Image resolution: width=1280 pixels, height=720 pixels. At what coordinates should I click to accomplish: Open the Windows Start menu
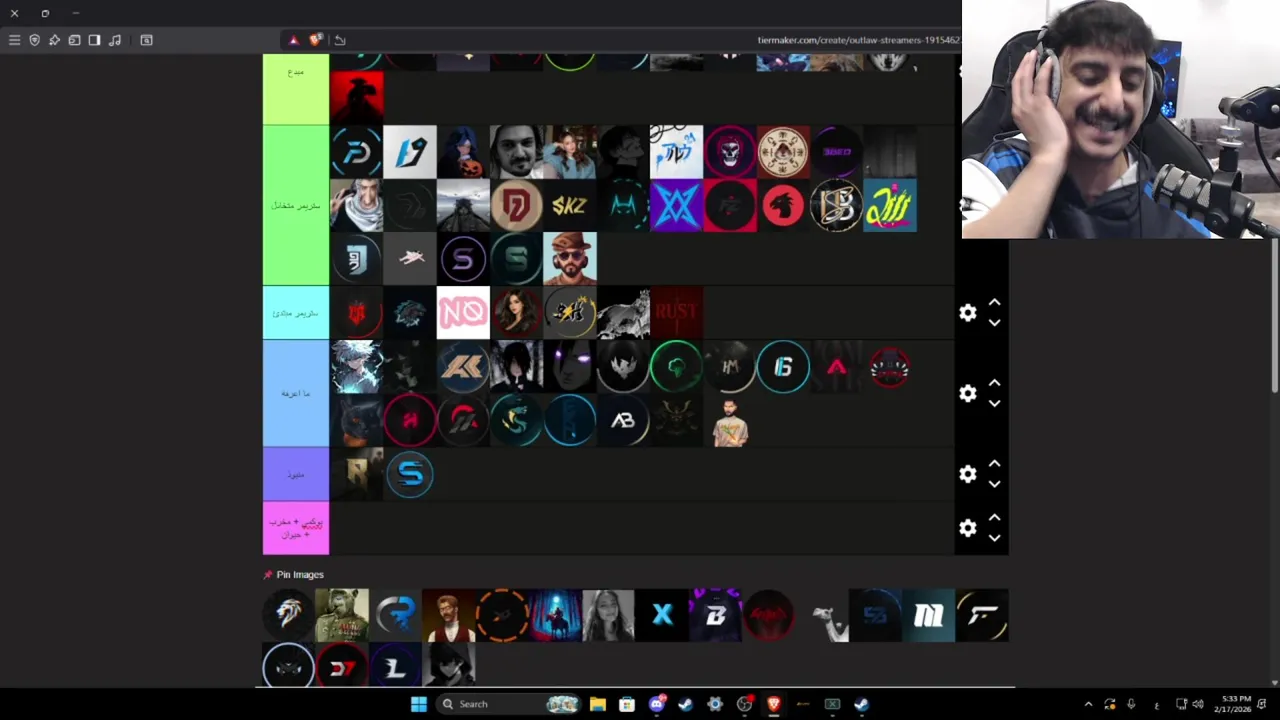(x=419, y=704)
